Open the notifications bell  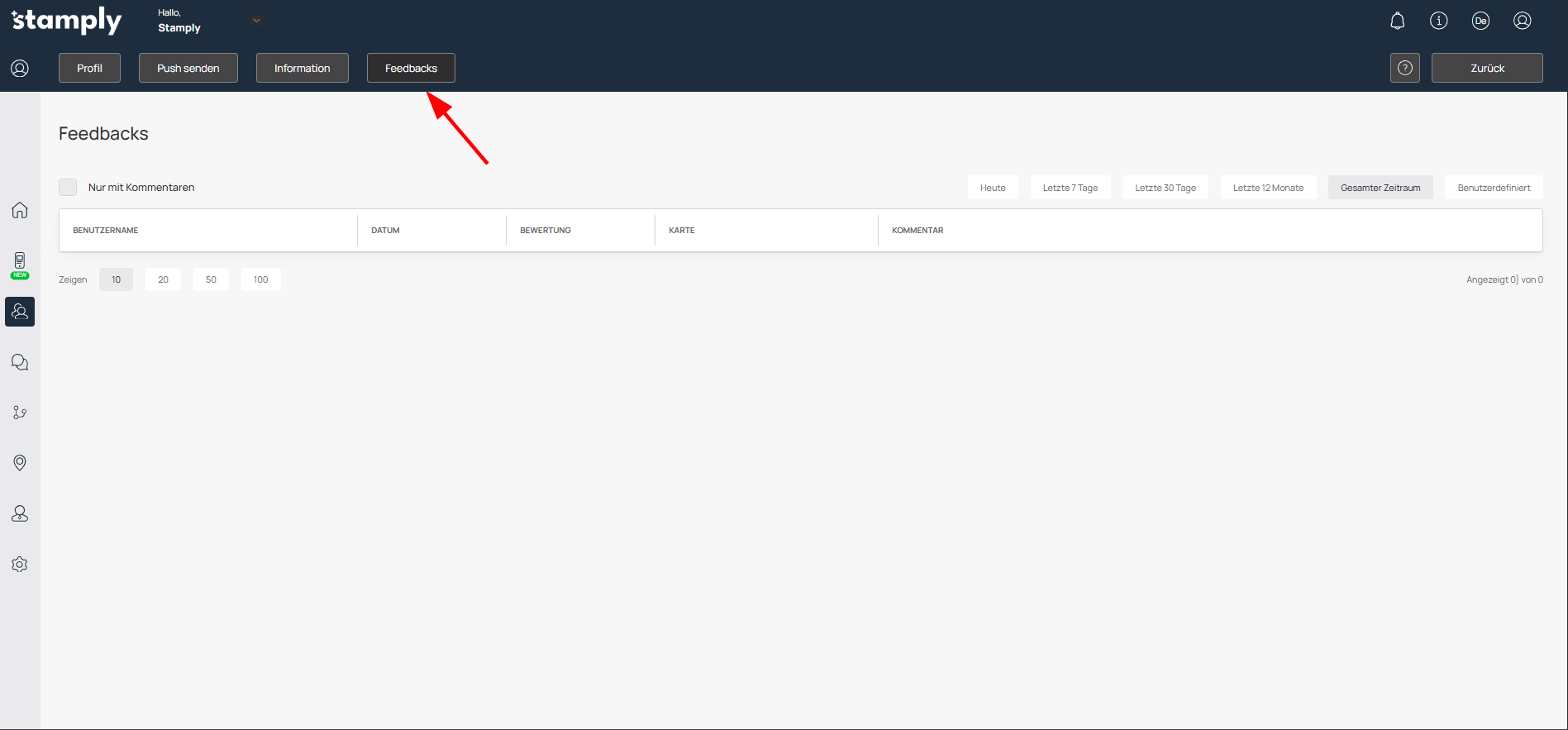click(x=1397, y=21)
